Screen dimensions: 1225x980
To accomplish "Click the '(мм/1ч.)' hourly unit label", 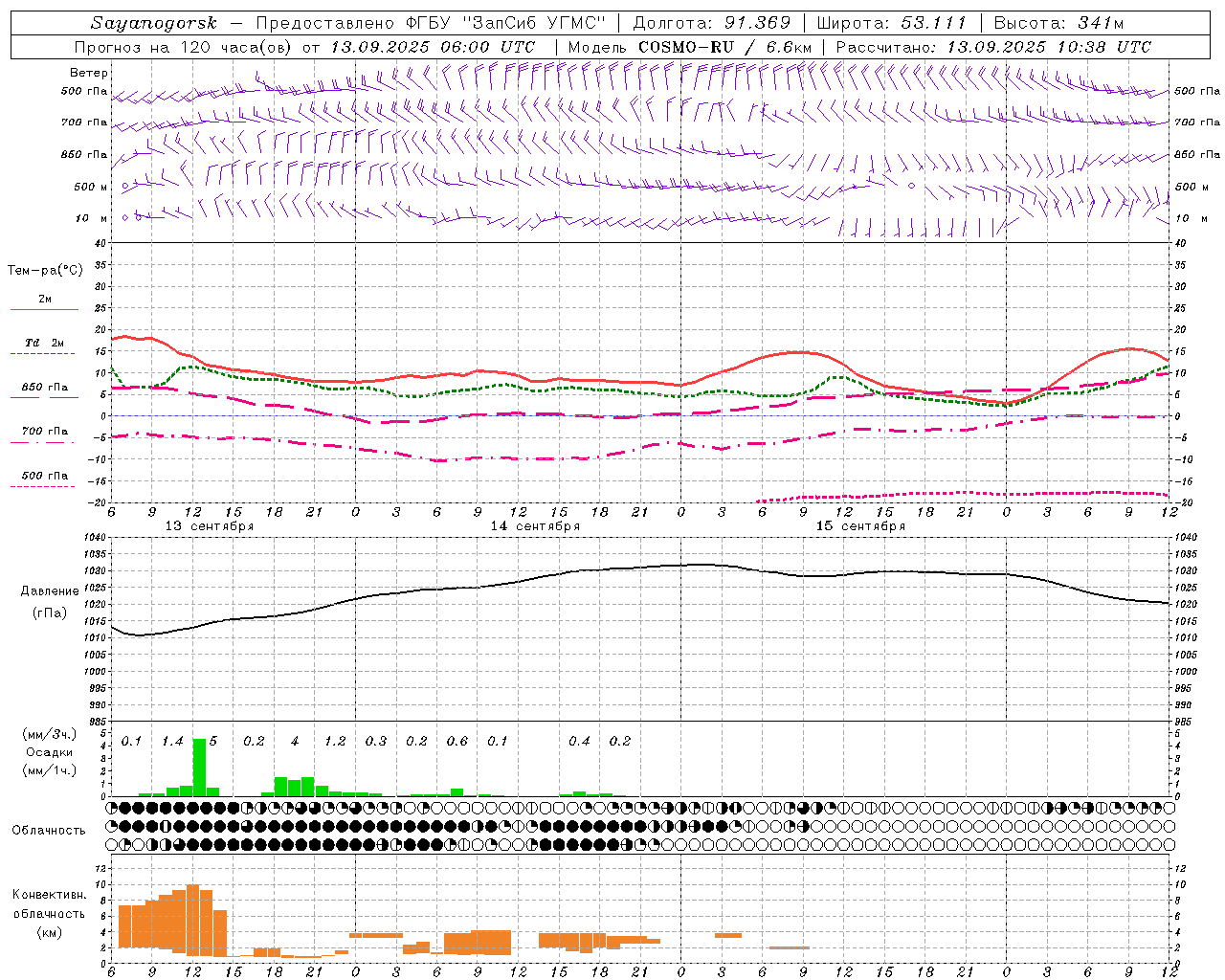I will (x=50, y=770).
